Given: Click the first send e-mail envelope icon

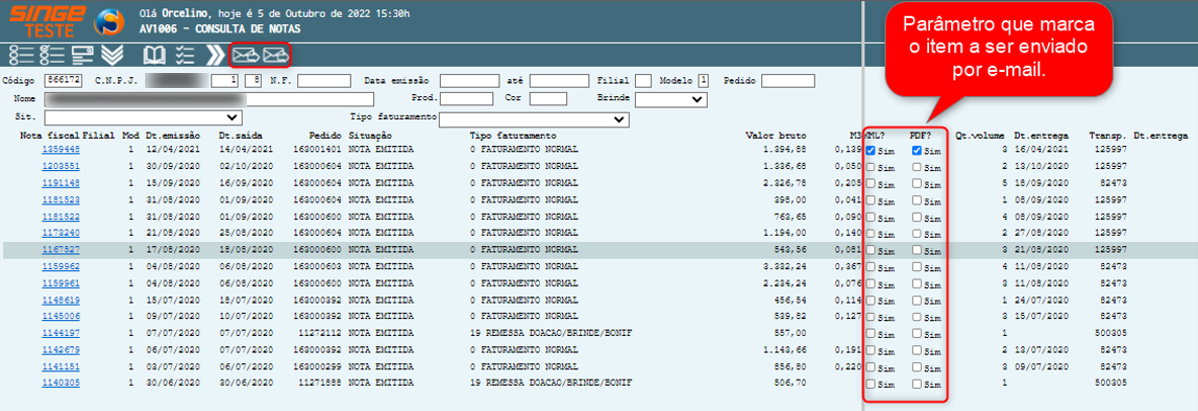Looking at the screenshot, I should [x=245, y=55].
